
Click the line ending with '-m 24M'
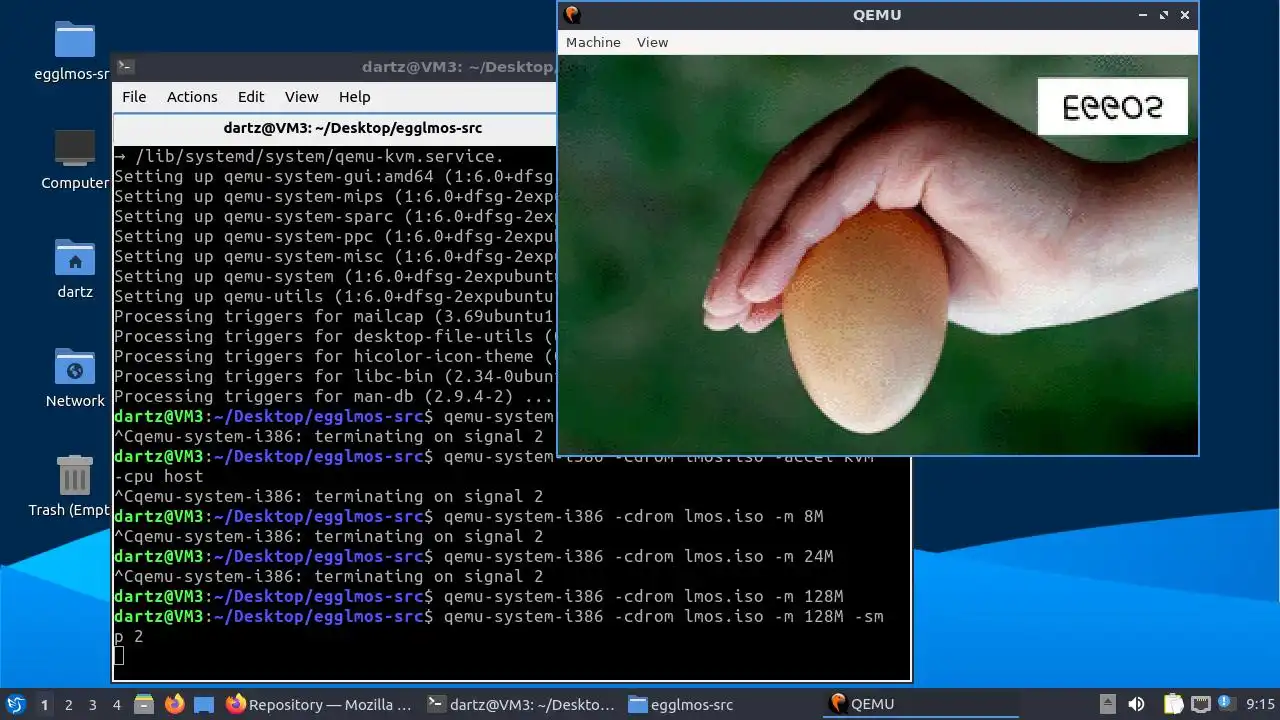pyautogui.click(x=474, y=556)
